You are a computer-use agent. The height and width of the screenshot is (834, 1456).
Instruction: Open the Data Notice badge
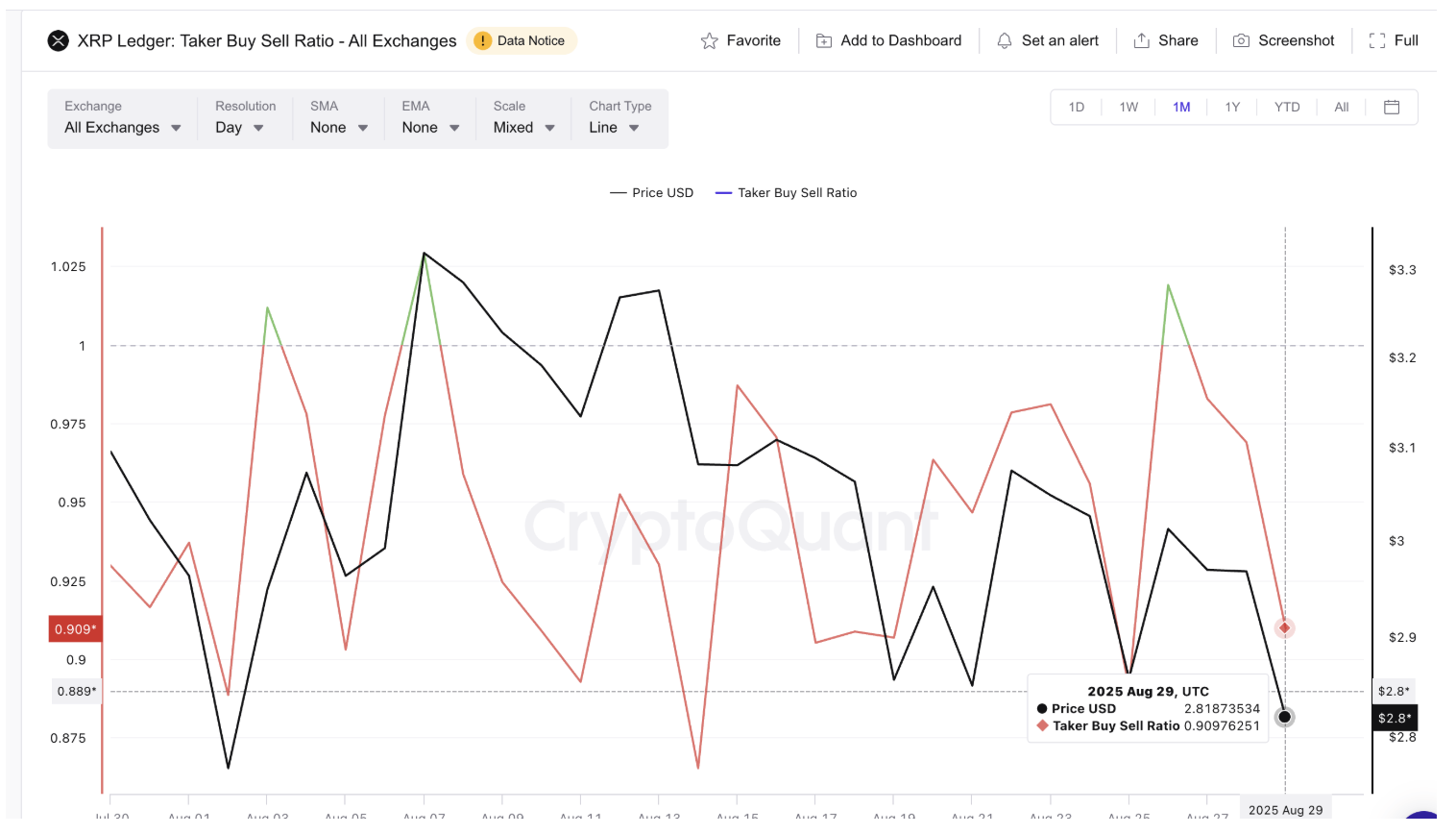522,40
